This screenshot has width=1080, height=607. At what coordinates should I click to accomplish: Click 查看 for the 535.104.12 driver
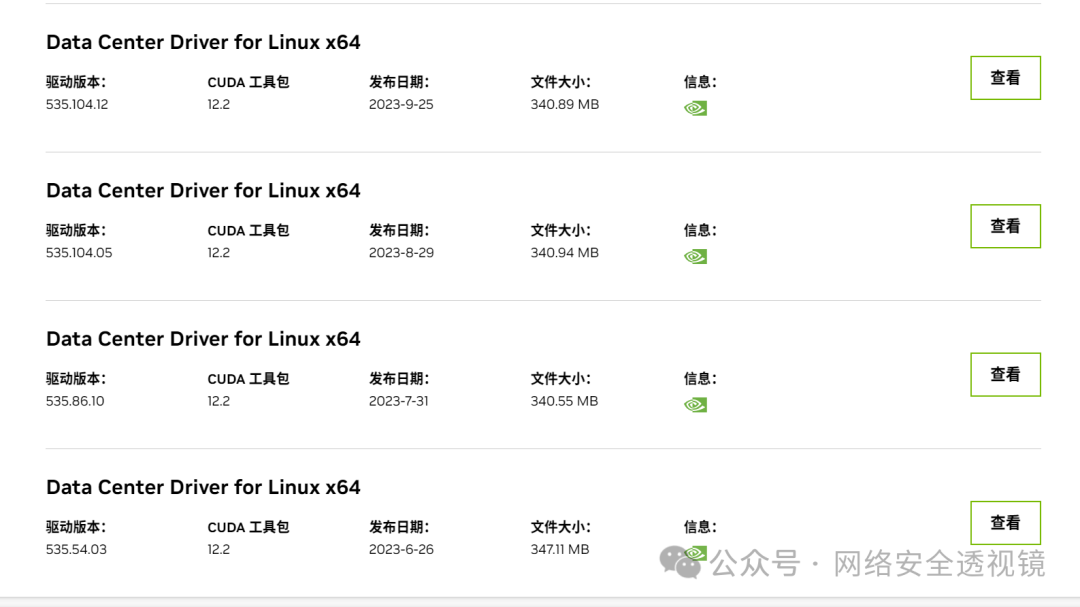[1005, 77]
